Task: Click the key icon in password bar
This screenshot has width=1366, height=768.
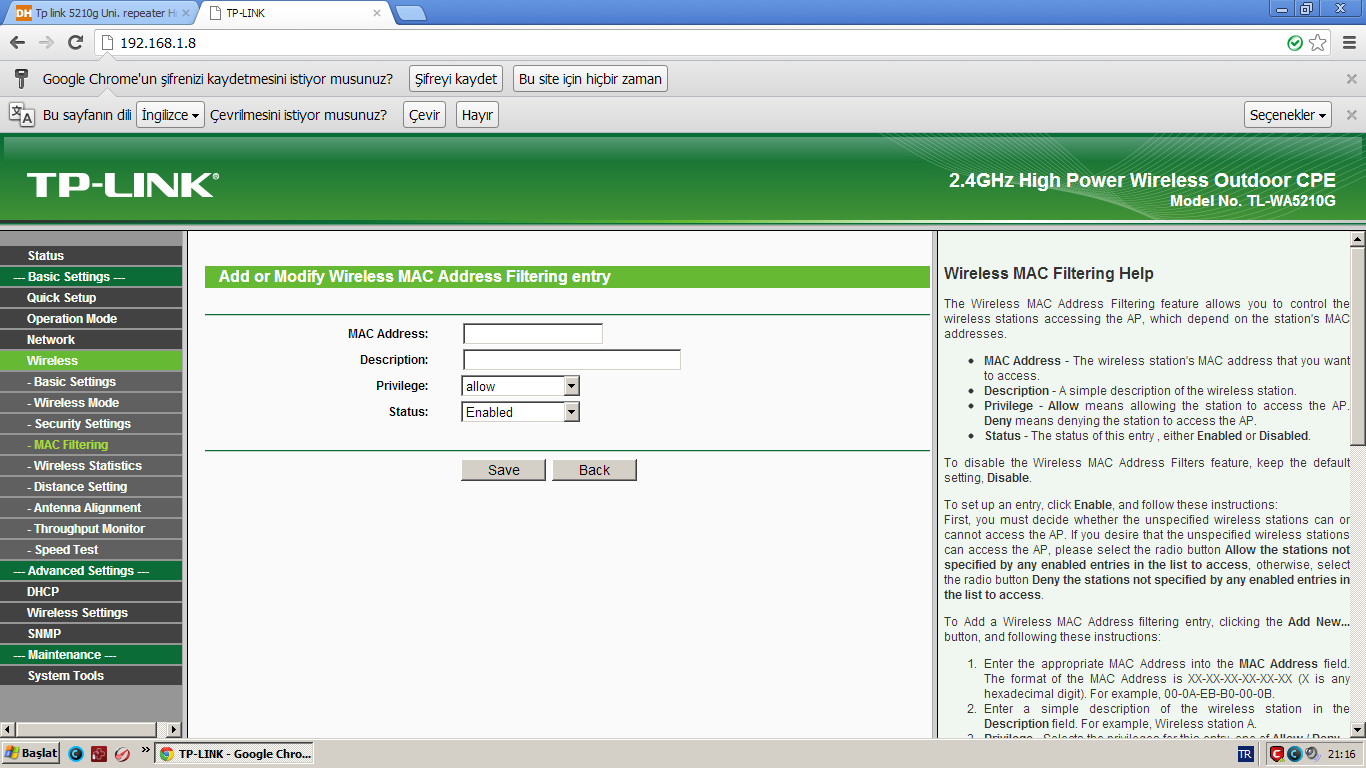Action: coord(21,79)
